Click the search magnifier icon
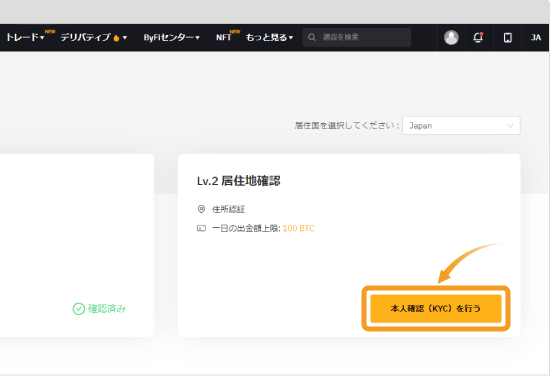 tap(311, 37)
